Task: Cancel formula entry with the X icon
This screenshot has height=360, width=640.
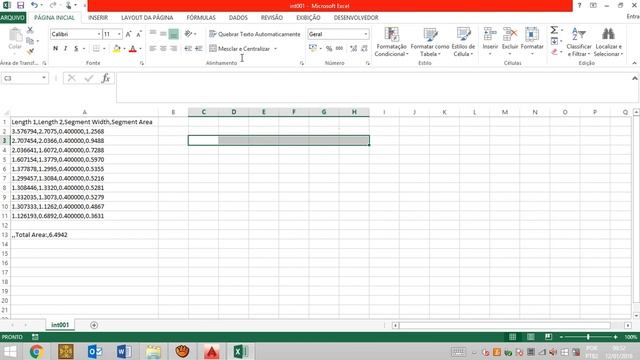Action: [71, 78]
